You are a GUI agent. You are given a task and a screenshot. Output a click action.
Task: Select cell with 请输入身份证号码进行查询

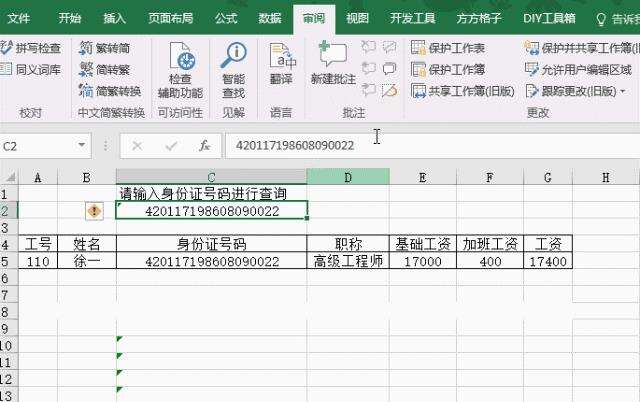point(211,193)
